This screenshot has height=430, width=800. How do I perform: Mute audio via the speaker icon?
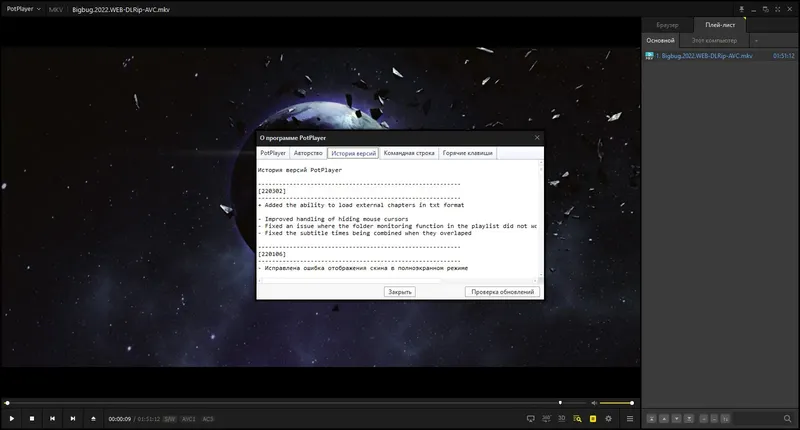(x=594, y=403)
